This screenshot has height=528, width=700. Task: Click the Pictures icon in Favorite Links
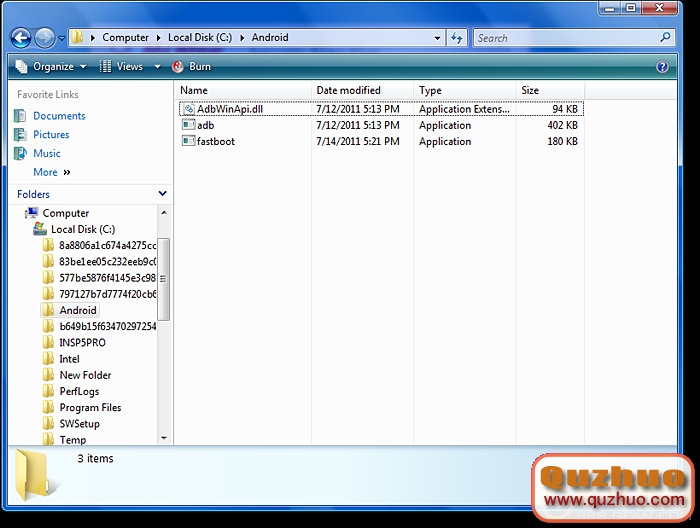pos(20,135)
